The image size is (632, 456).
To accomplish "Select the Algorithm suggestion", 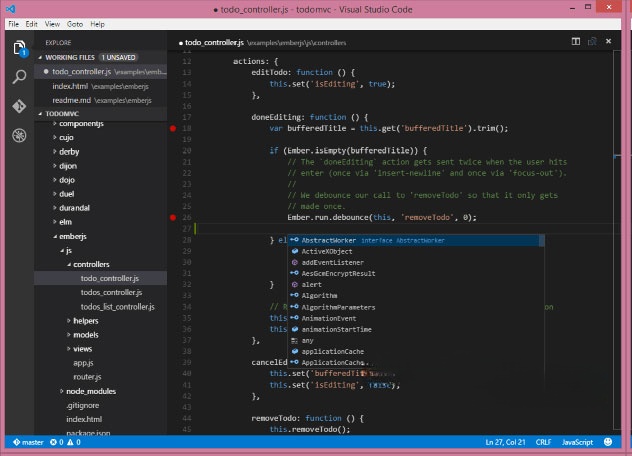I will pyautogui.click(x=416, y=296).
